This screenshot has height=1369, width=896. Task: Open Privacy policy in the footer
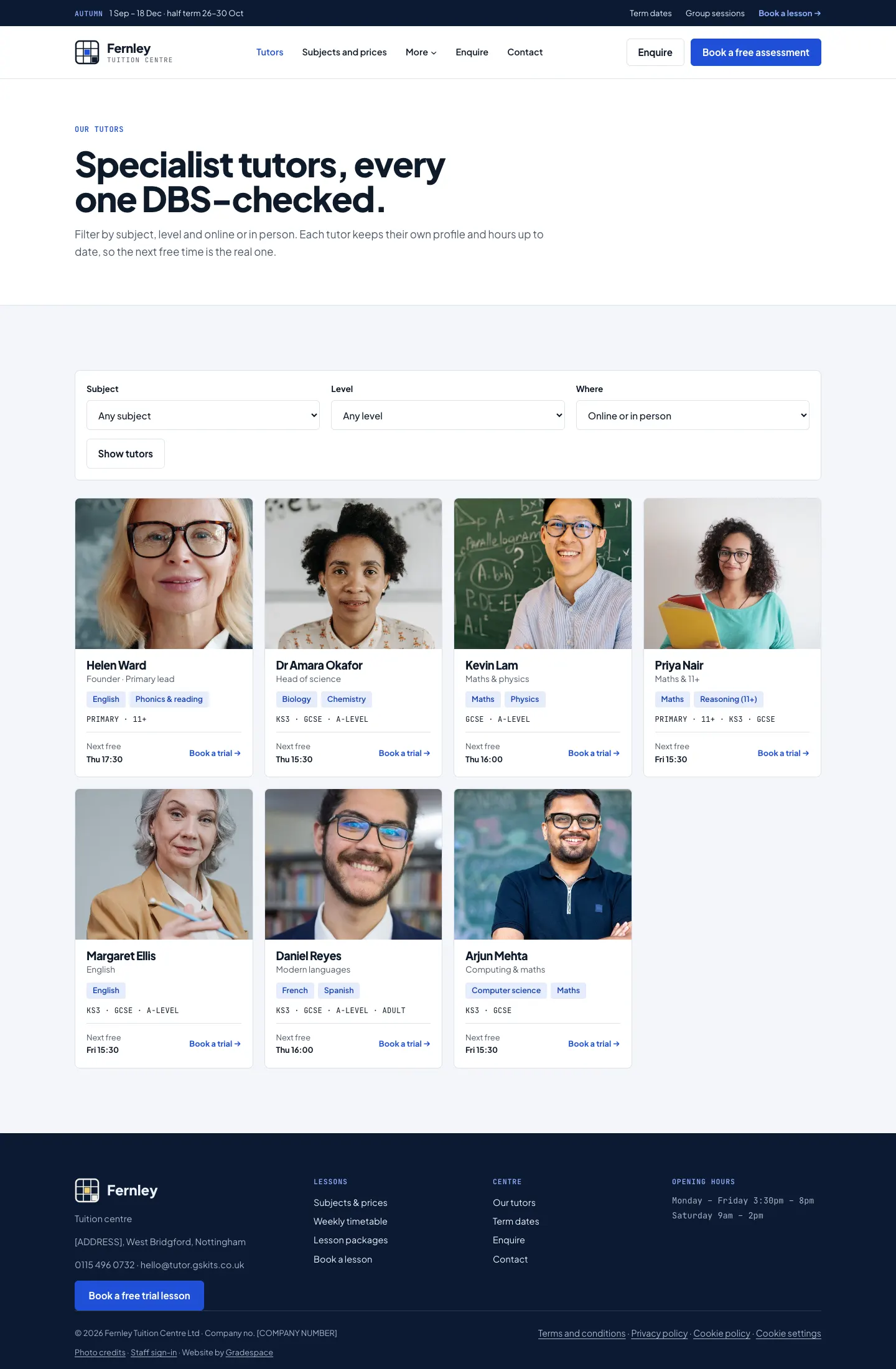pyautogui.click(x=660, y=1334)
